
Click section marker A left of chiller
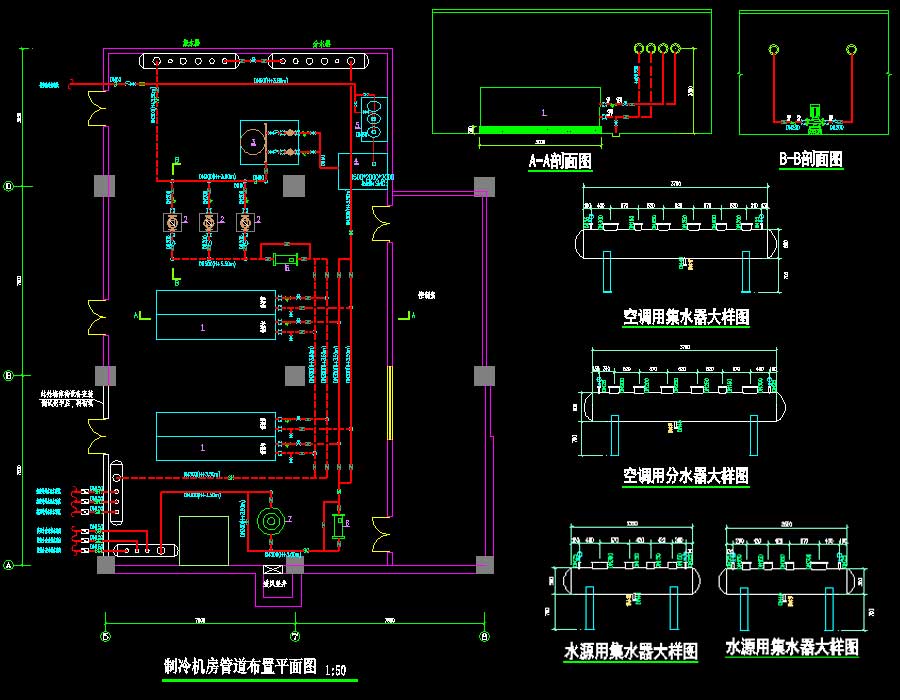click(142, 315)
